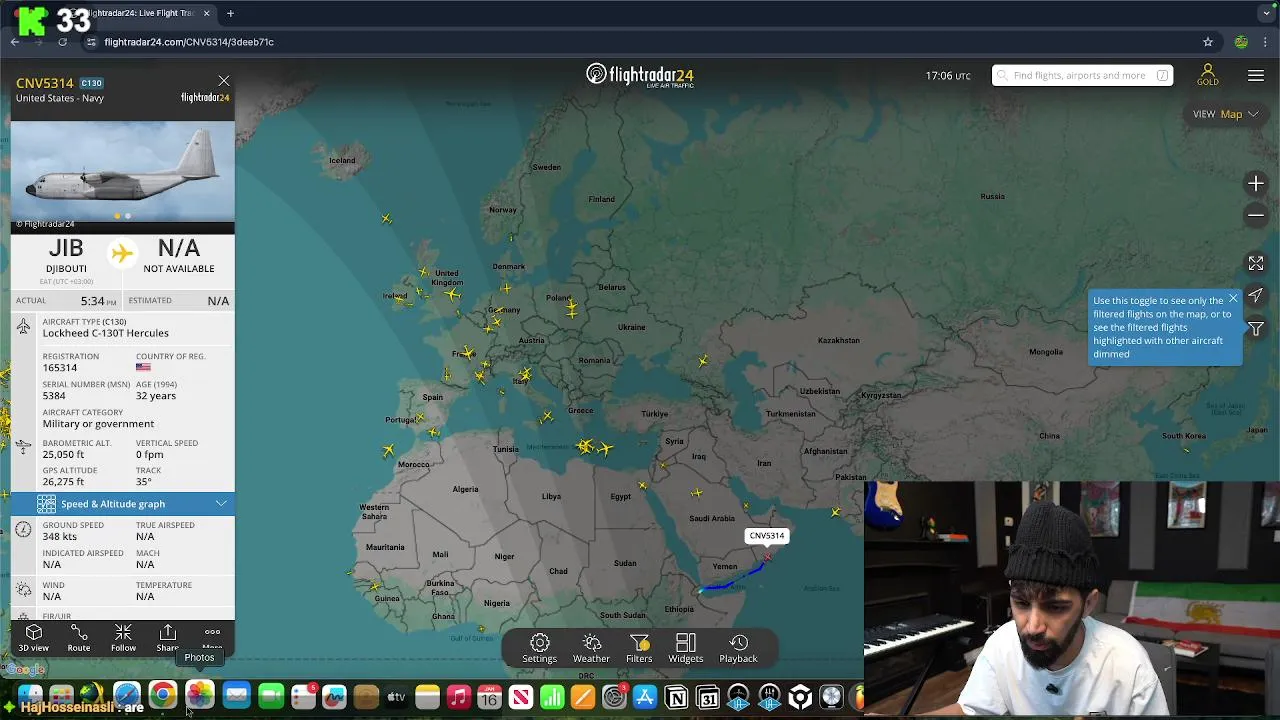Open the Widgets tool
1280x720 pixels.
coord(686,648)
